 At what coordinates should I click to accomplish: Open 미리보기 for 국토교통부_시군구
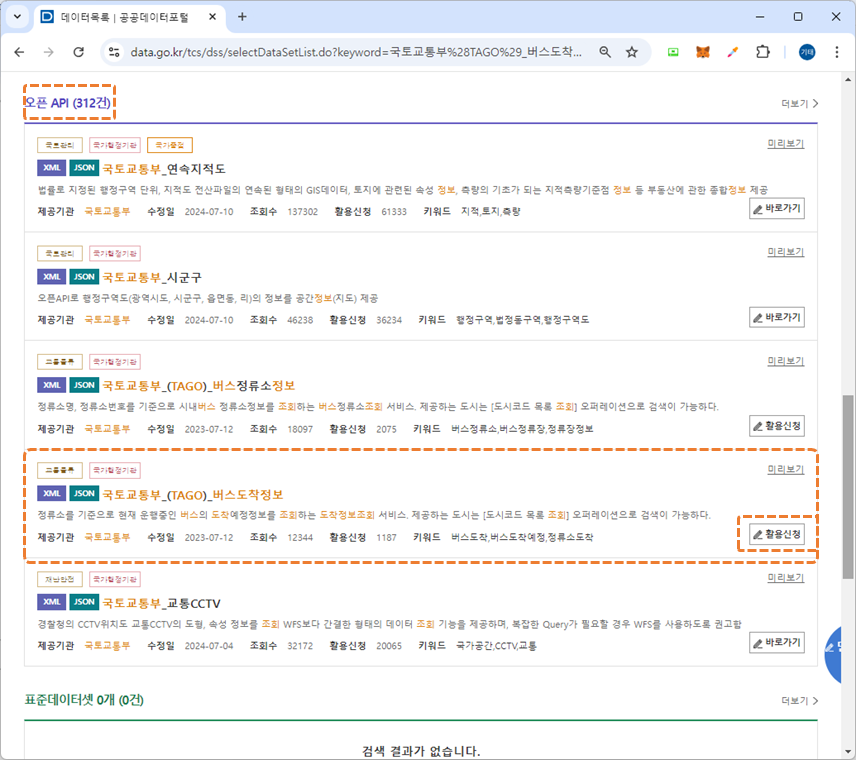point(786,252)
